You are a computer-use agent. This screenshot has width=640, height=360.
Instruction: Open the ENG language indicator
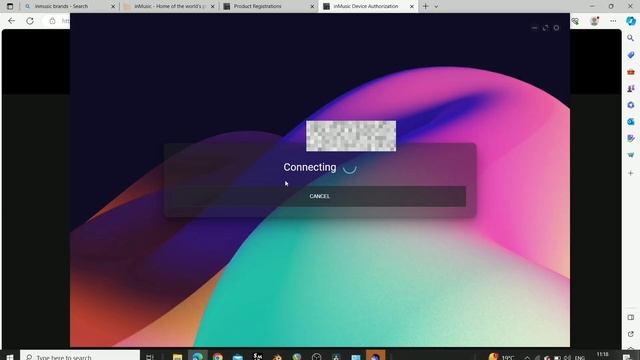pos(580,358)
